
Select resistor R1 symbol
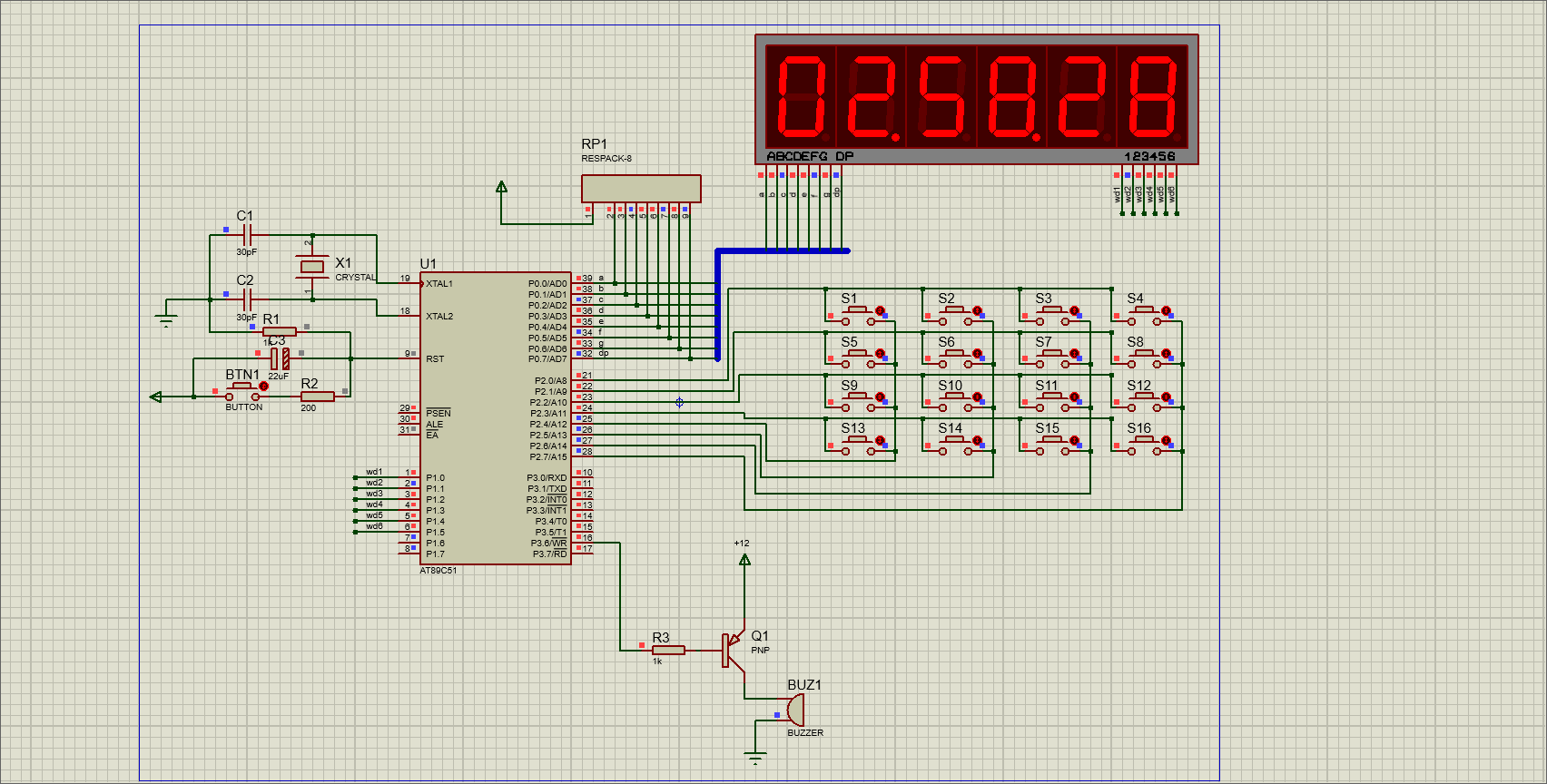click(x=280, y=332)
